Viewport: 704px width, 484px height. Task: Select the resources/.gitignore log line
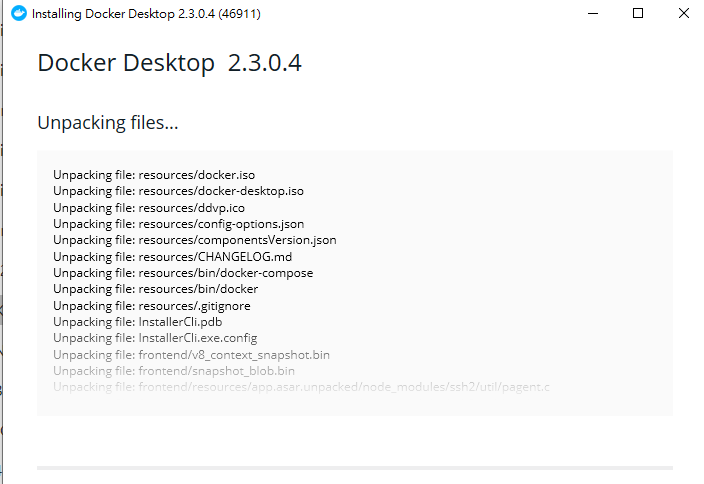click(152, 306)
